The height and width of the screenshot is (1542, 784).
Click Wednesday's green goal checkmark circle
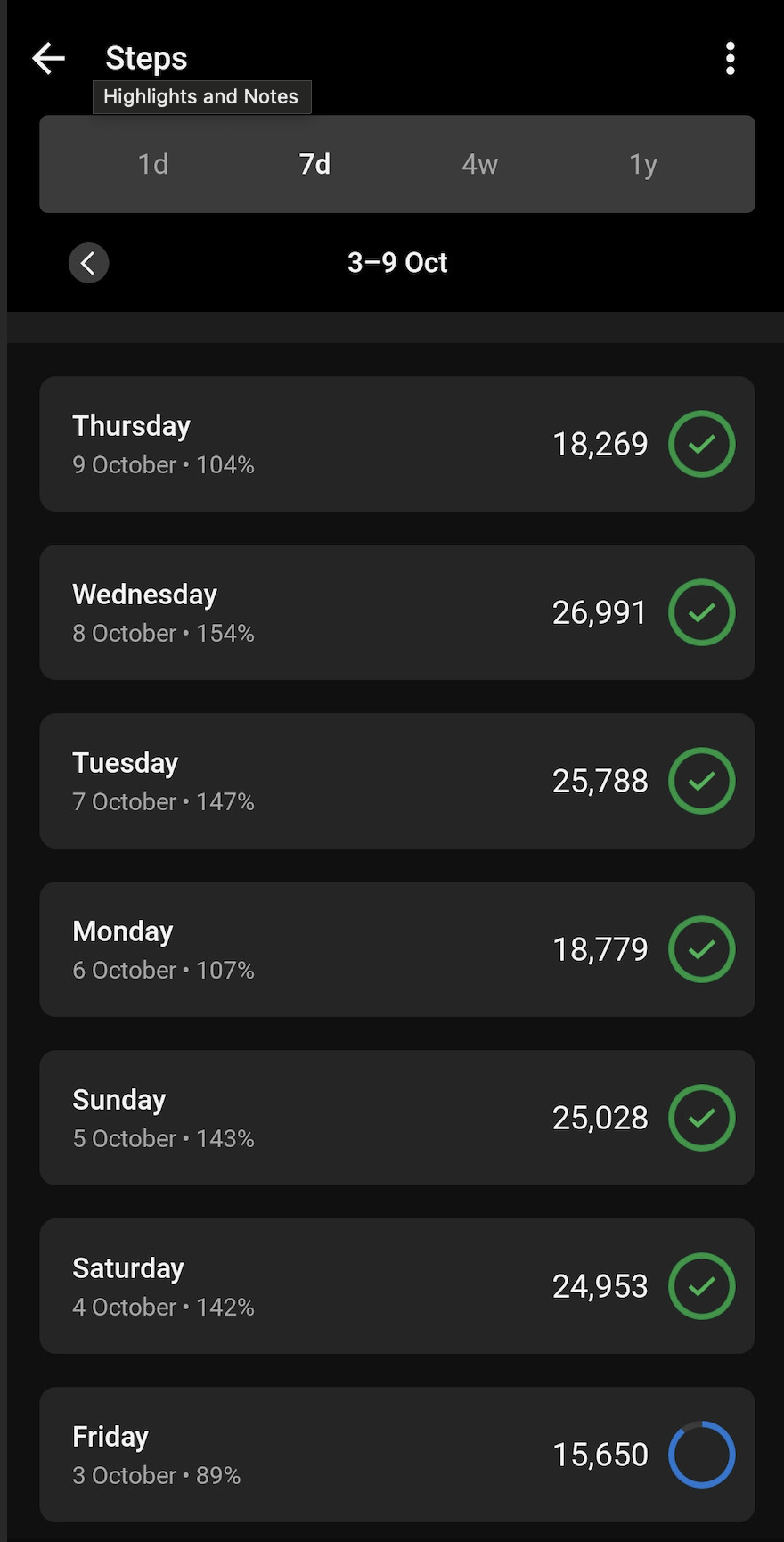701,612
